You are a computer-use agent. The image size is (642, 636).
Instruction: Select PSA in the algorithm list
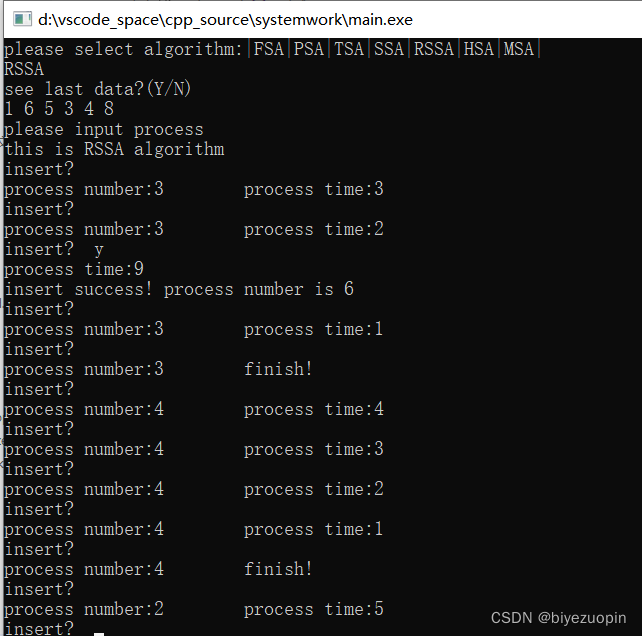[309, 49]
